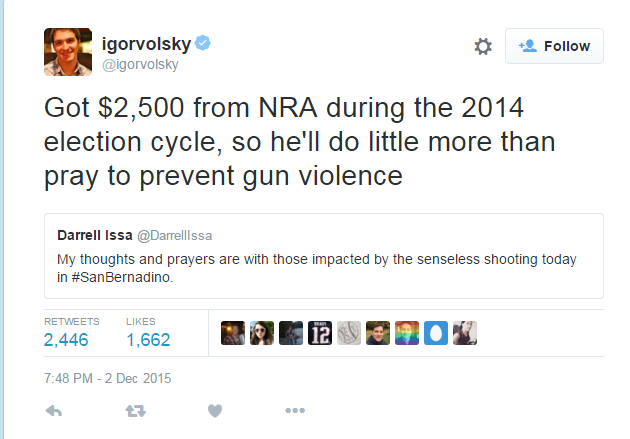
Task: Follow igorvolsky with the Follow button
Action: (554, 46)
